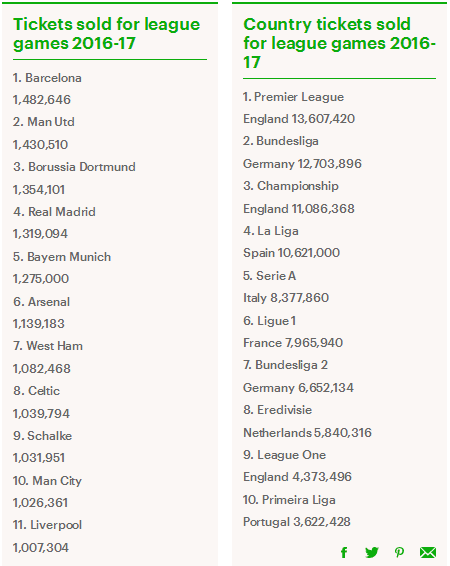Click the '8. Eredivisie' entry
450x566 pixels.
278,410
